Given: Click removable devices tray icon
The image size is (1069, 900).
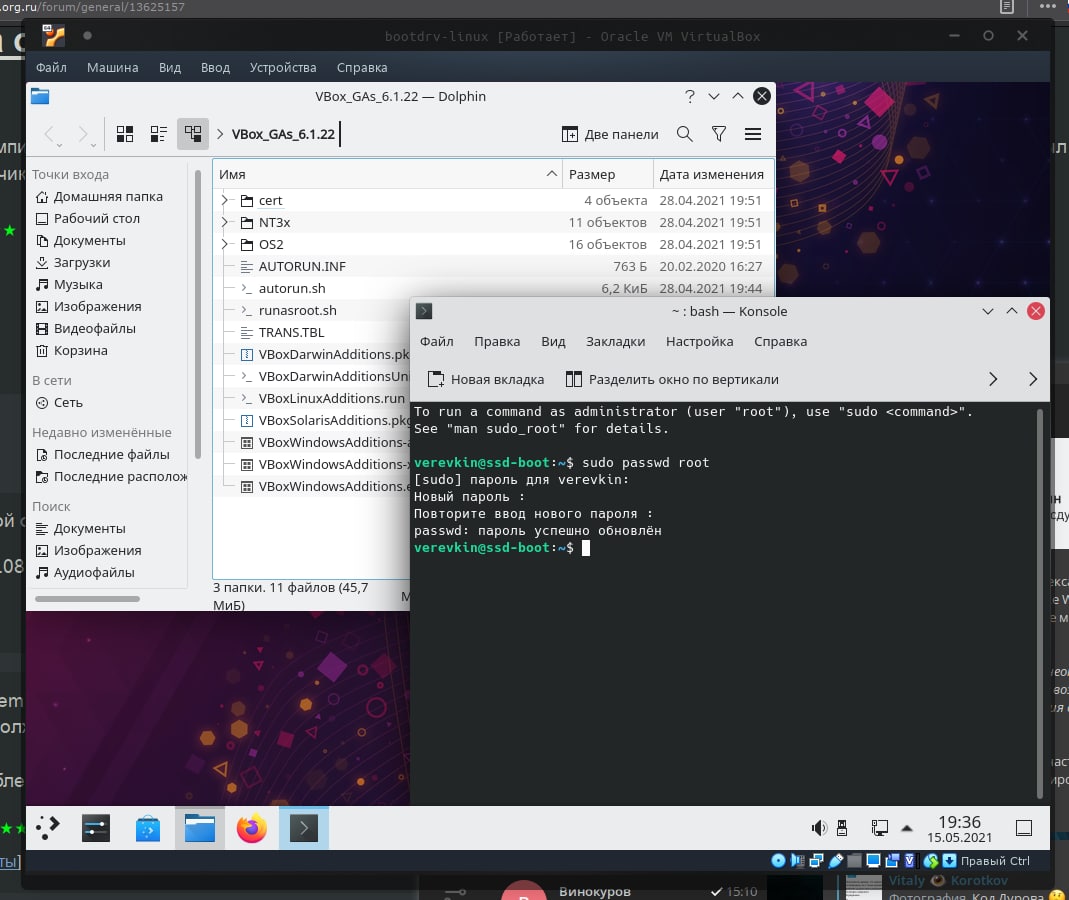Looking at the screenshot, I should tap(842, 828).
